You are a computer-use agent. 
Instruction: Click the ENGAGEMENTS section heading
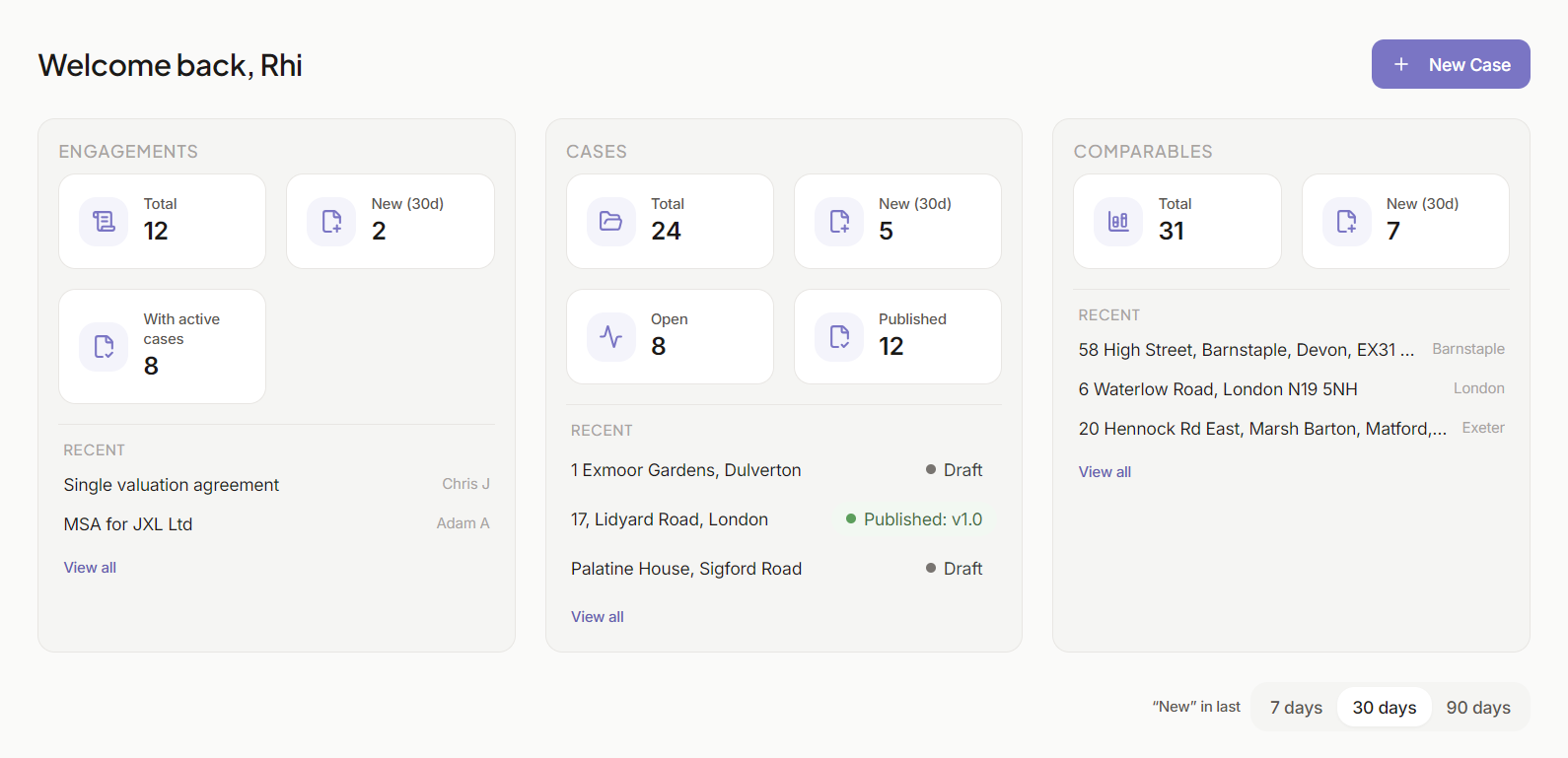[128, 152]
